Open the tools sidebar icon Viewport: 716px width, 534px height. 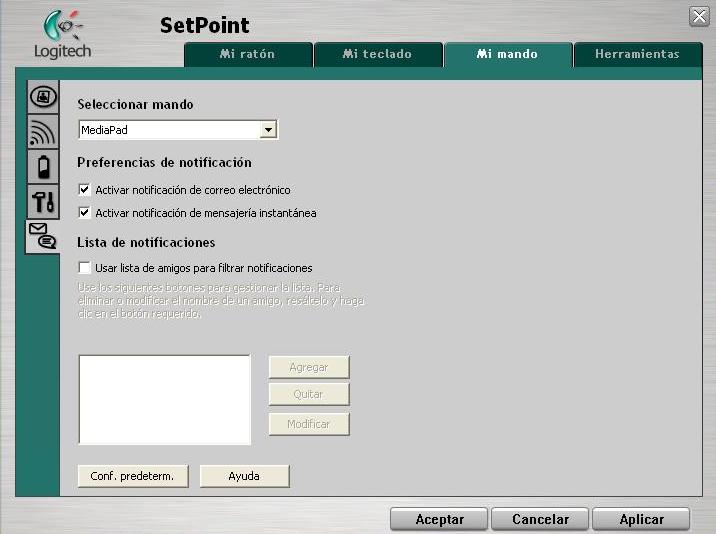42,200
